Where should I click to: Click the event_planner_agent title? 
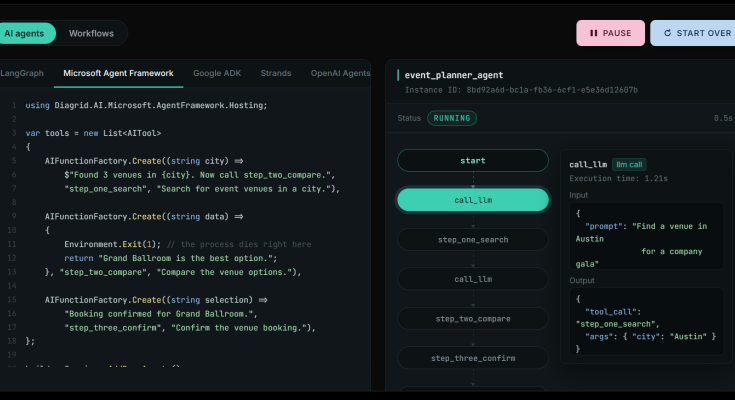[454, 75]
